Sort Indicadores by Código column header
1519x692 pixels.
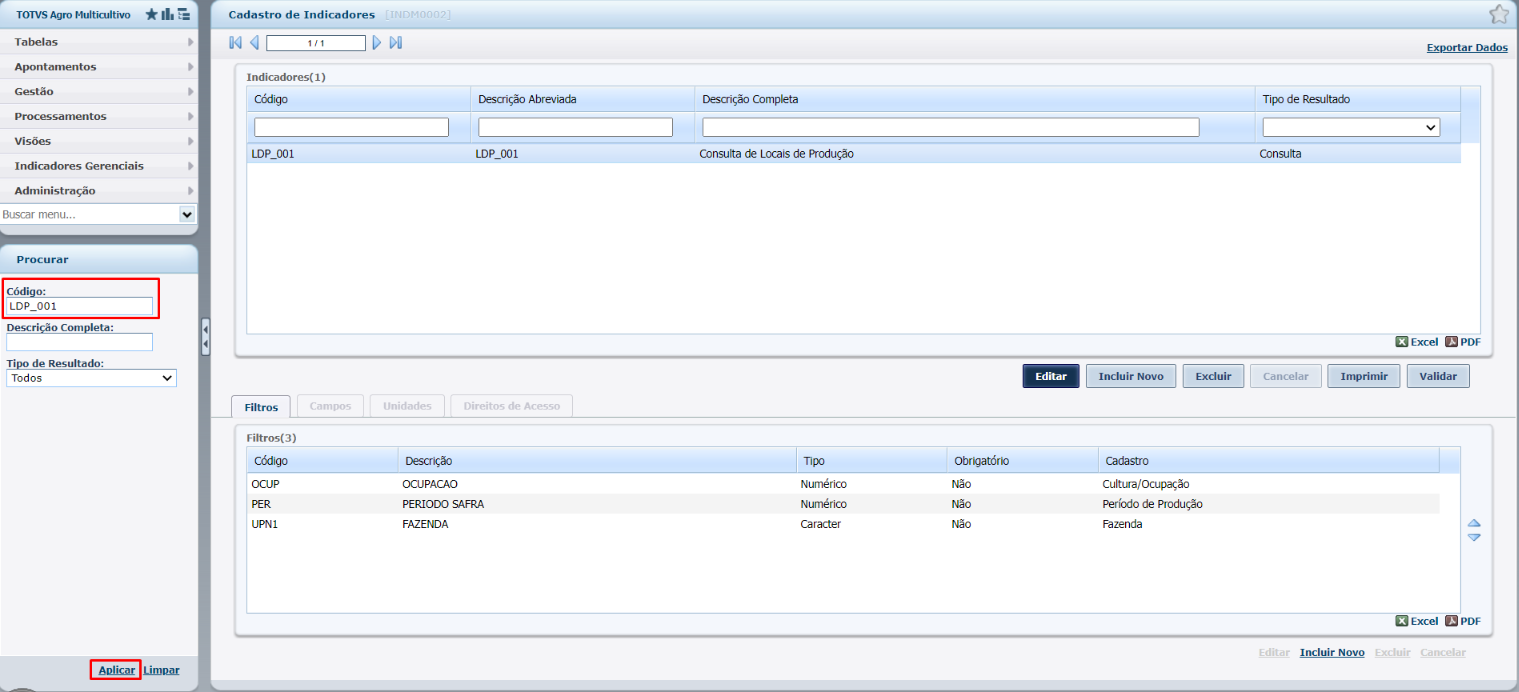[x=358, y=99]
